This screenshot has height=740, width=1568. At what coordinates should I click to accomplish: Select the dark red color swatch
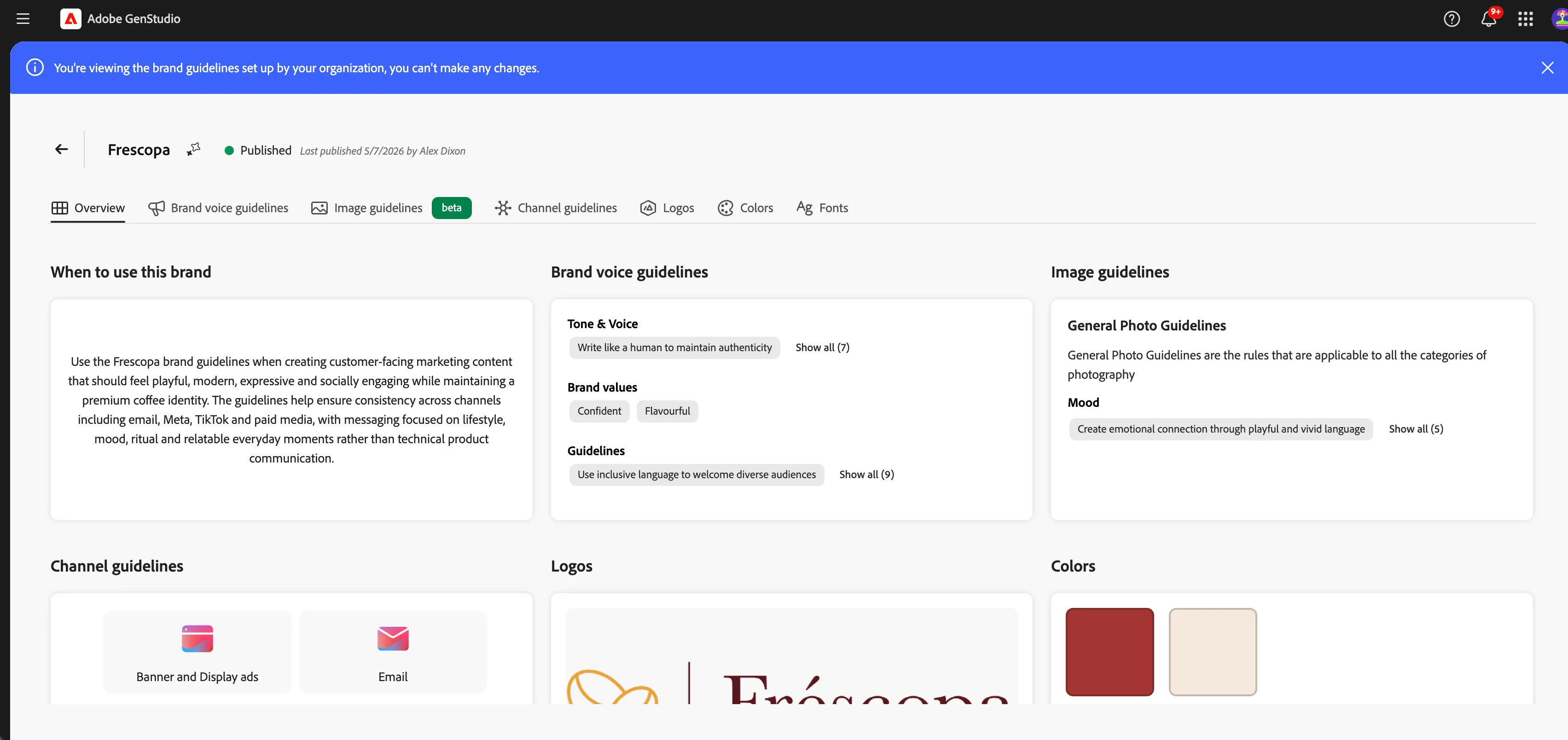coord(1109,652)
